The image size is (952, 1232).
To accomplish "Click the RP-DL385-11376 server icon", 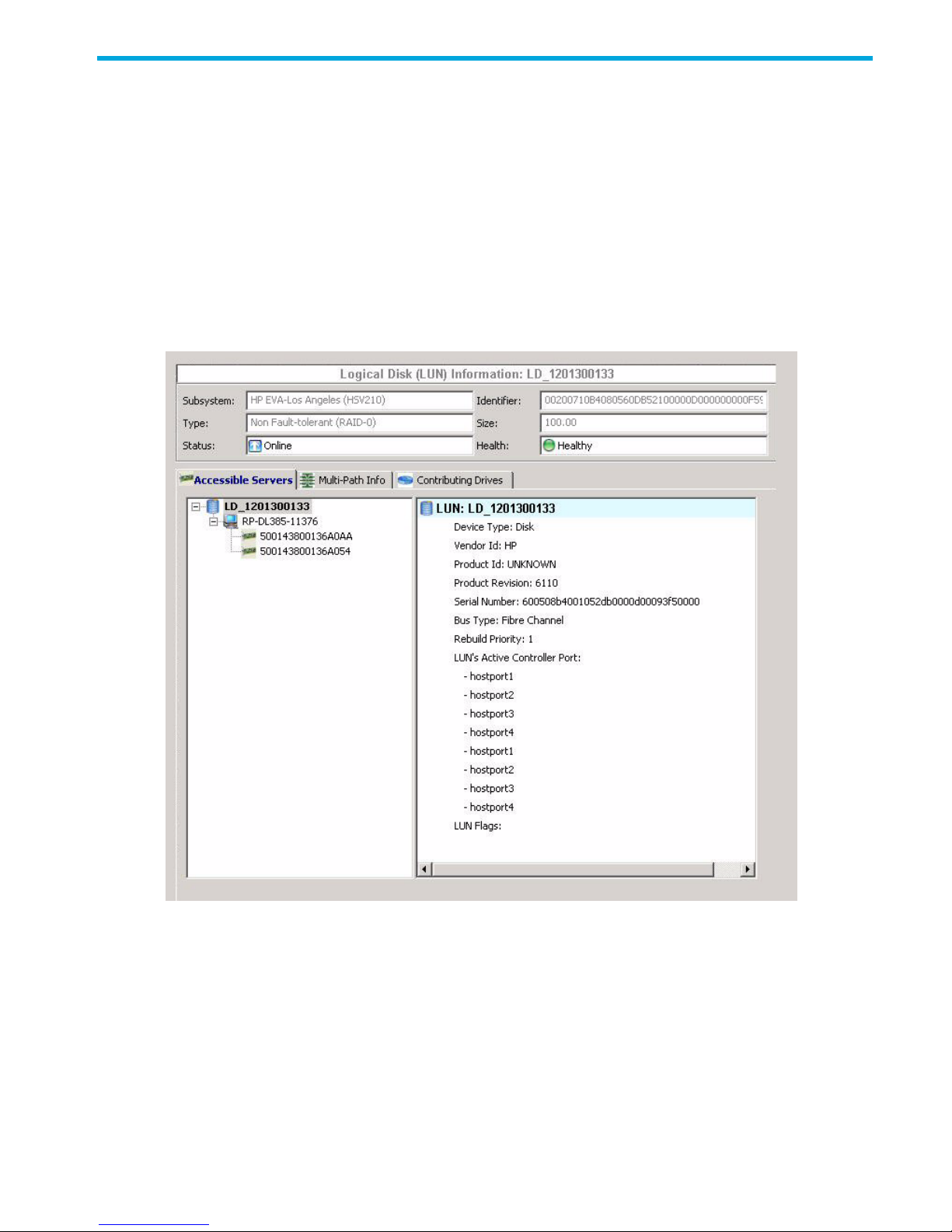I will [x=230, y=522].
